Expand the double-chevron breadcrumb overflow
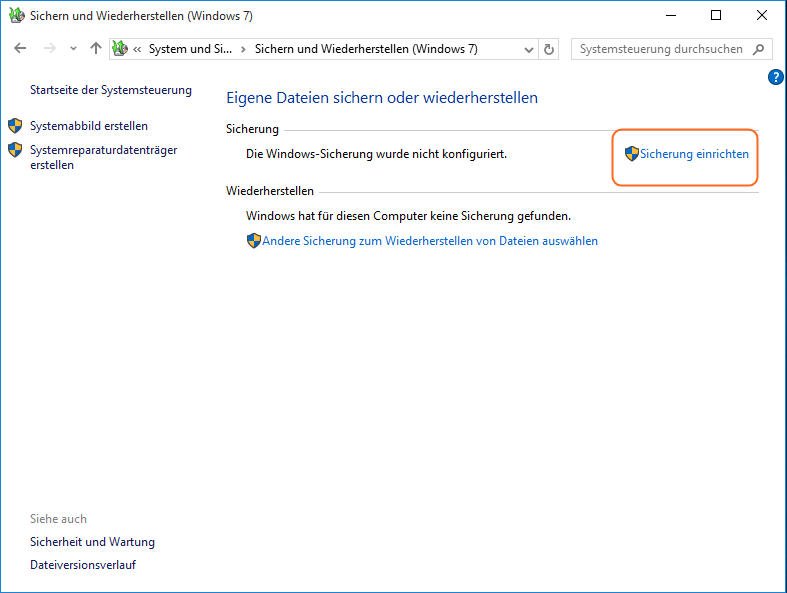This screenshot has height=593, width=787. [x=137, y=50]
